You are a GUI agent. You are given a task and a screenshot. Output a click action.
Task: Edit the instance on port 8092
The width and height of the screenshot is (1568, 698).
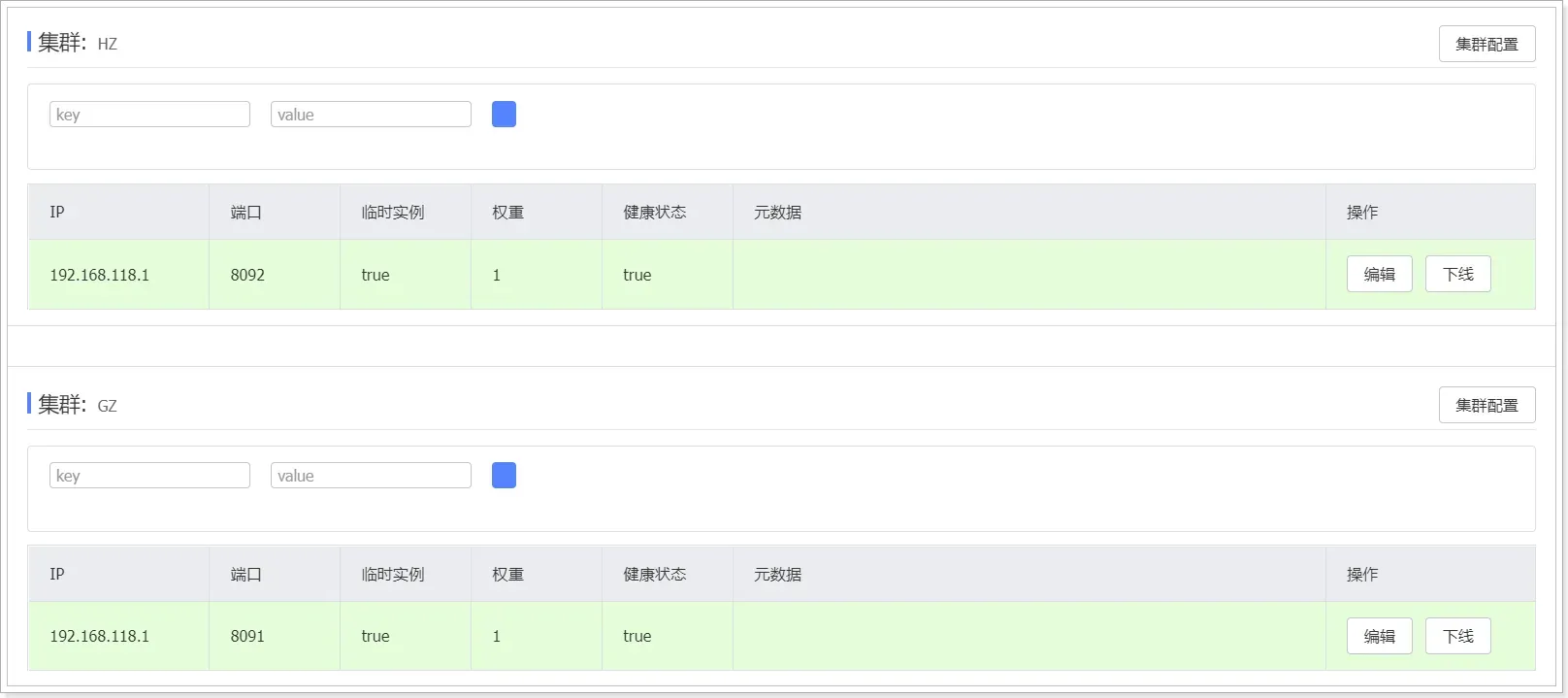1379,275
